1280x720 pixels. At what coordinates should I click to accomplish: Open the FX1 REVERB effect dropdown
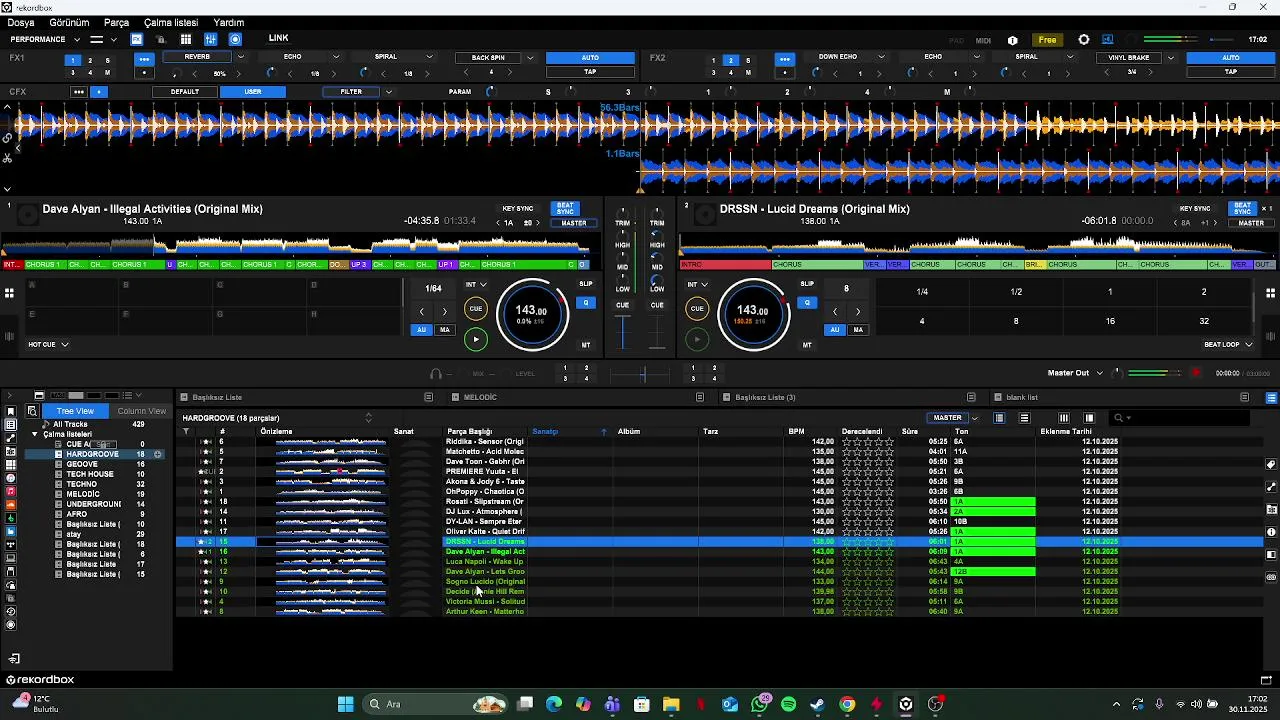(x=240, y=57)
